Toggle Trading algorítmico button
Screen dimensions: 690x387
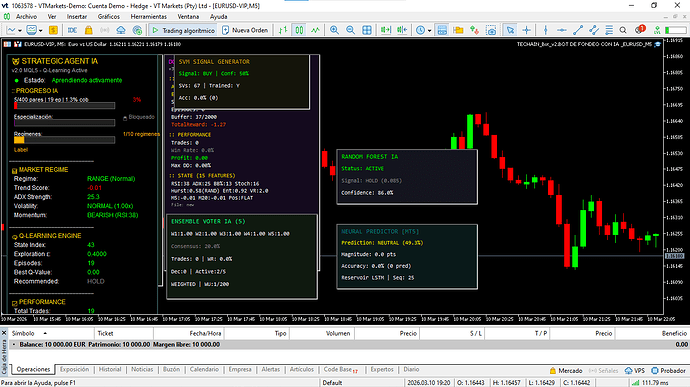click(x=183, y=30)
